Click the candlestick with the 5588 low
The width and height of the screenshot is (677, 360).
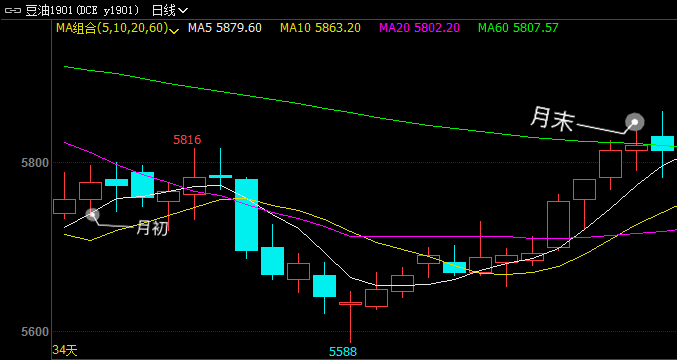tap(350, 316)
